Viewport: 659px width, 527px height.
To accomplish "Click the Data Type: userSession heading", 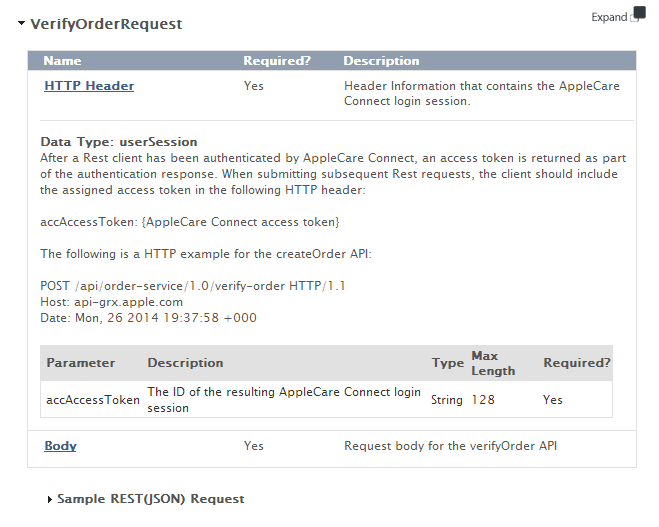I will tap(119, 142).
